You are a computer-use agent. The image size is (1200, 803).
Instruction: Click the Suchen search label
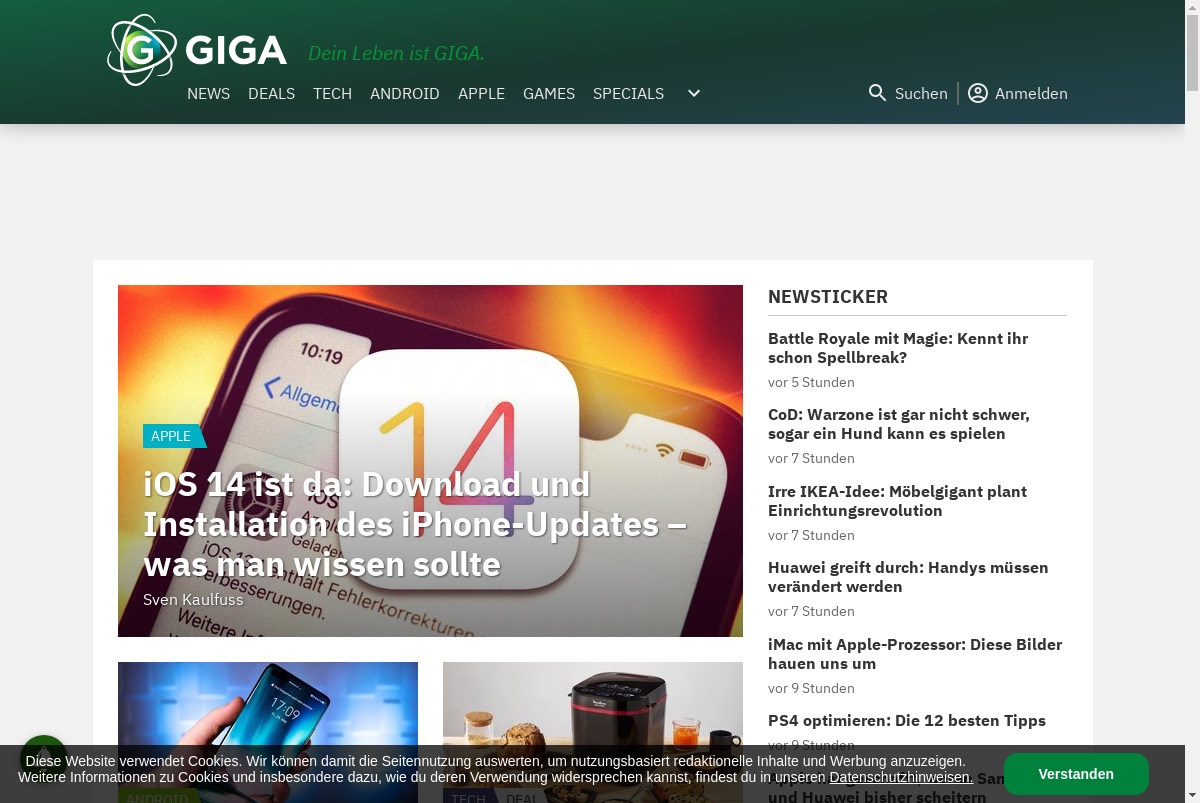[x=921, y=93]
